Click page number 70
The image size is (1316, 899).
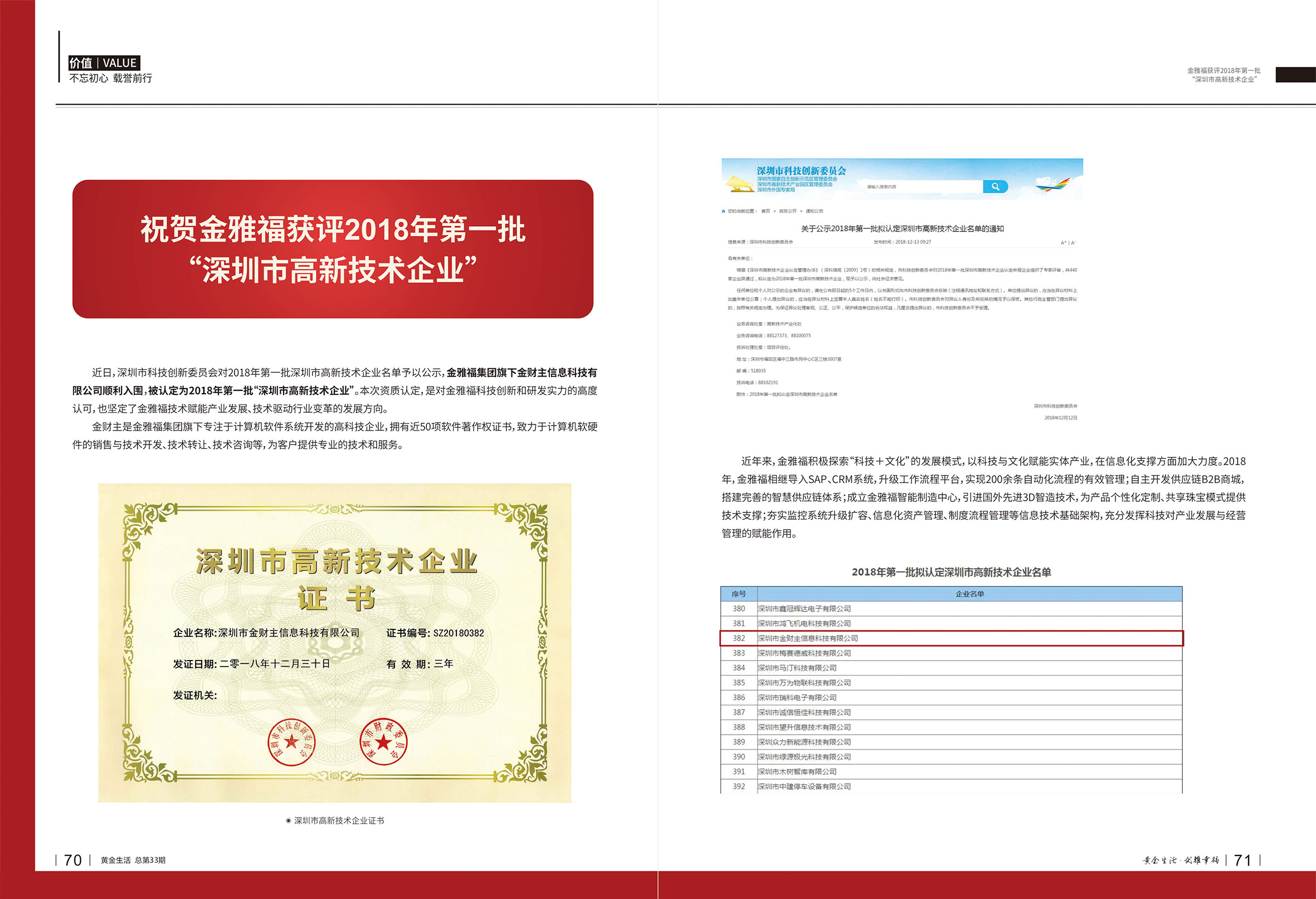tap(73, 860)
